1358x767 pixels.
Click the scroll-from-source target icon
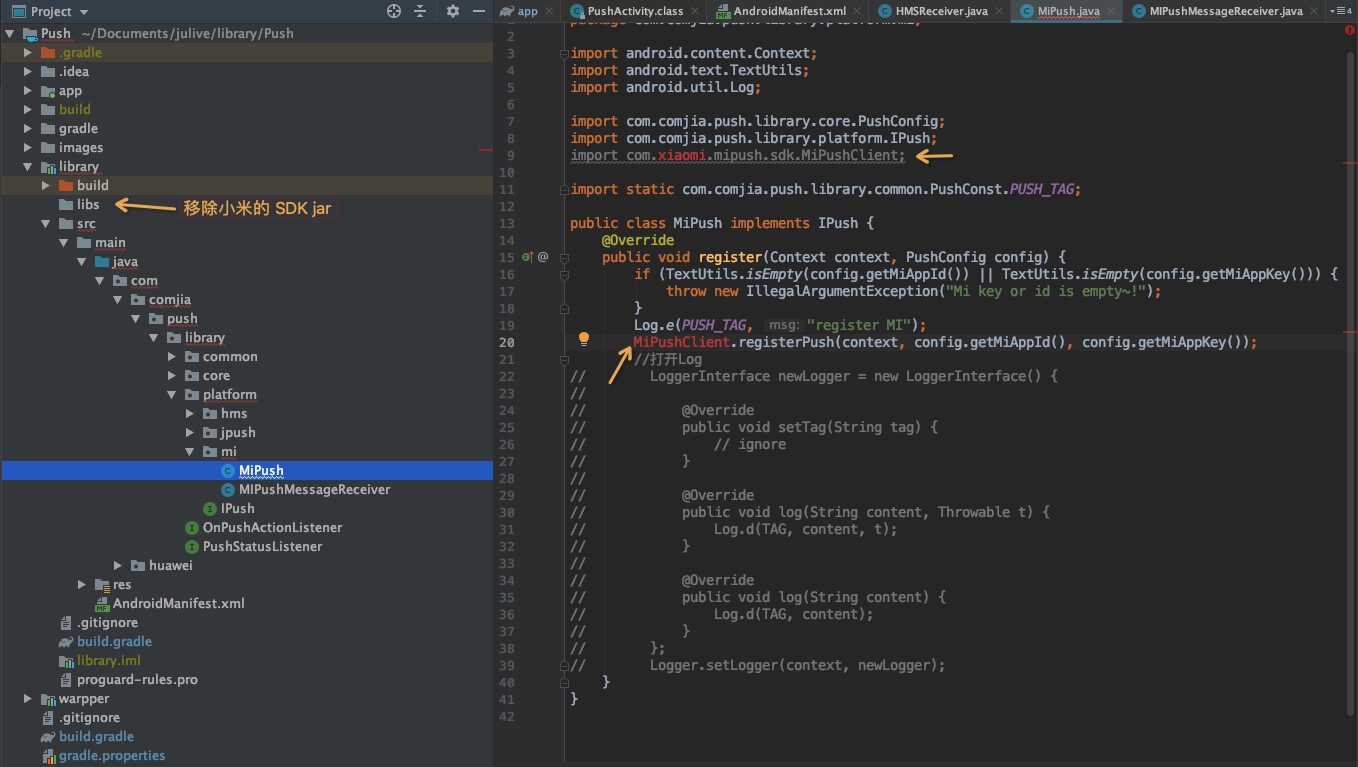[394, 11]
